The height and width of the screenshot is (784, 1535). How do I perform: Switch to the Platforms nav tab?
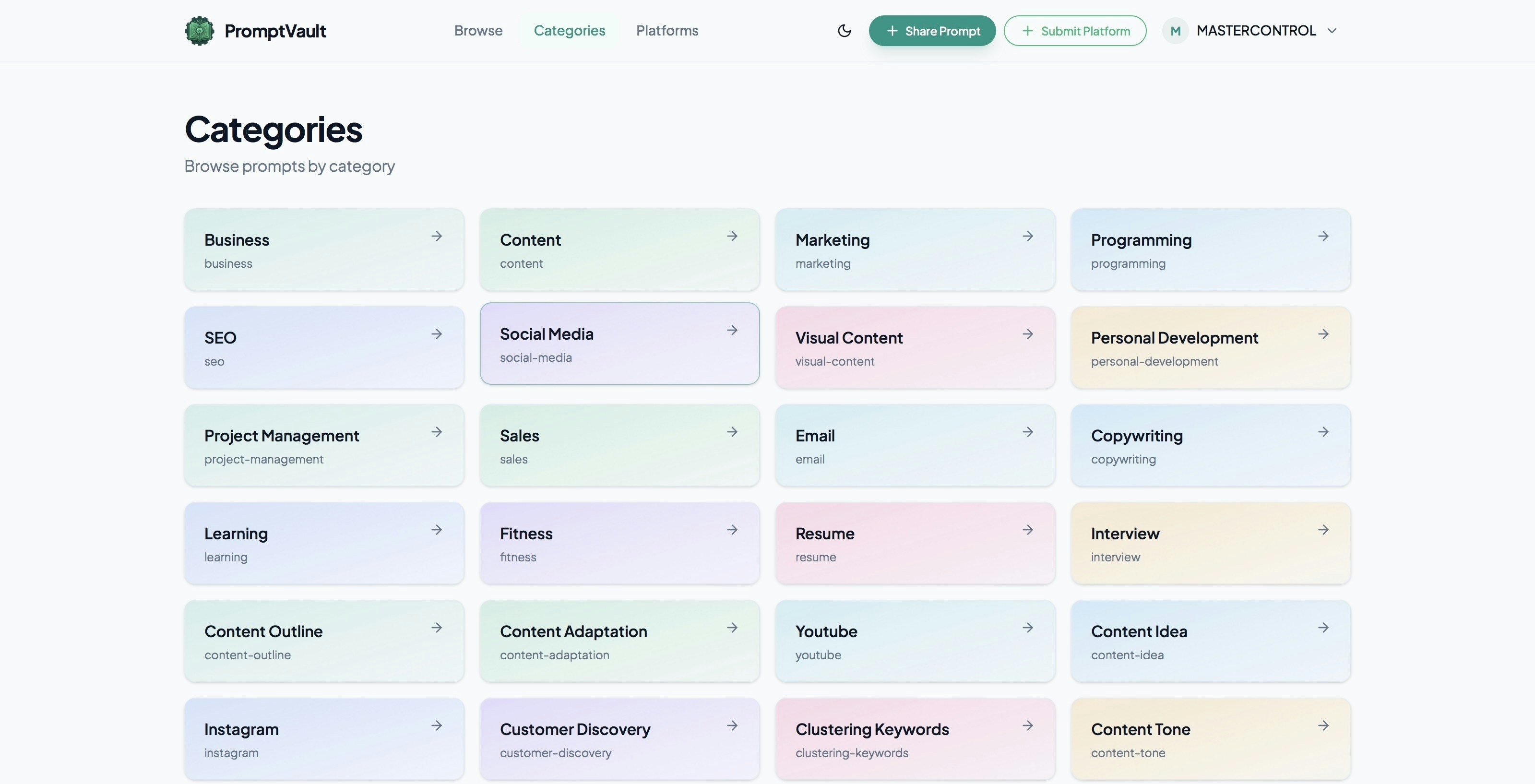(x=667, y=30)
